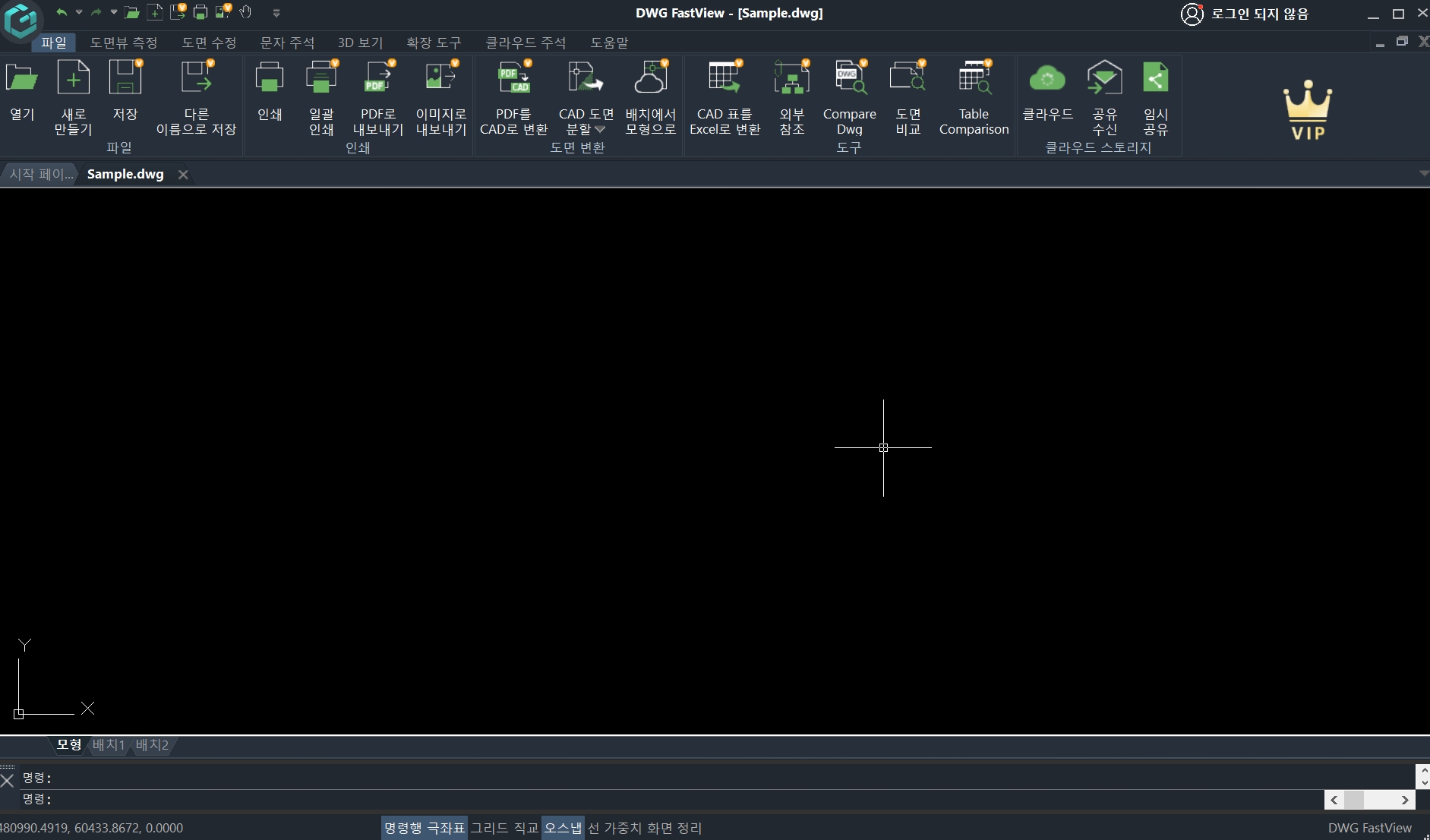Click CAD 도면 분할 icon
1430x840 pixels.
pyautogui.click(x=586, y=78)
